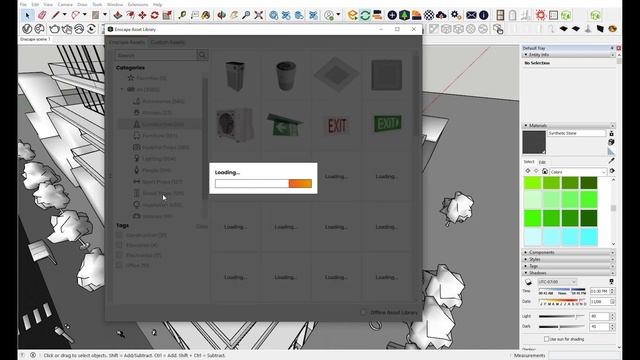
Task: Select the air conditioner unit thumbnail
Action: click(x=235, y=125)
